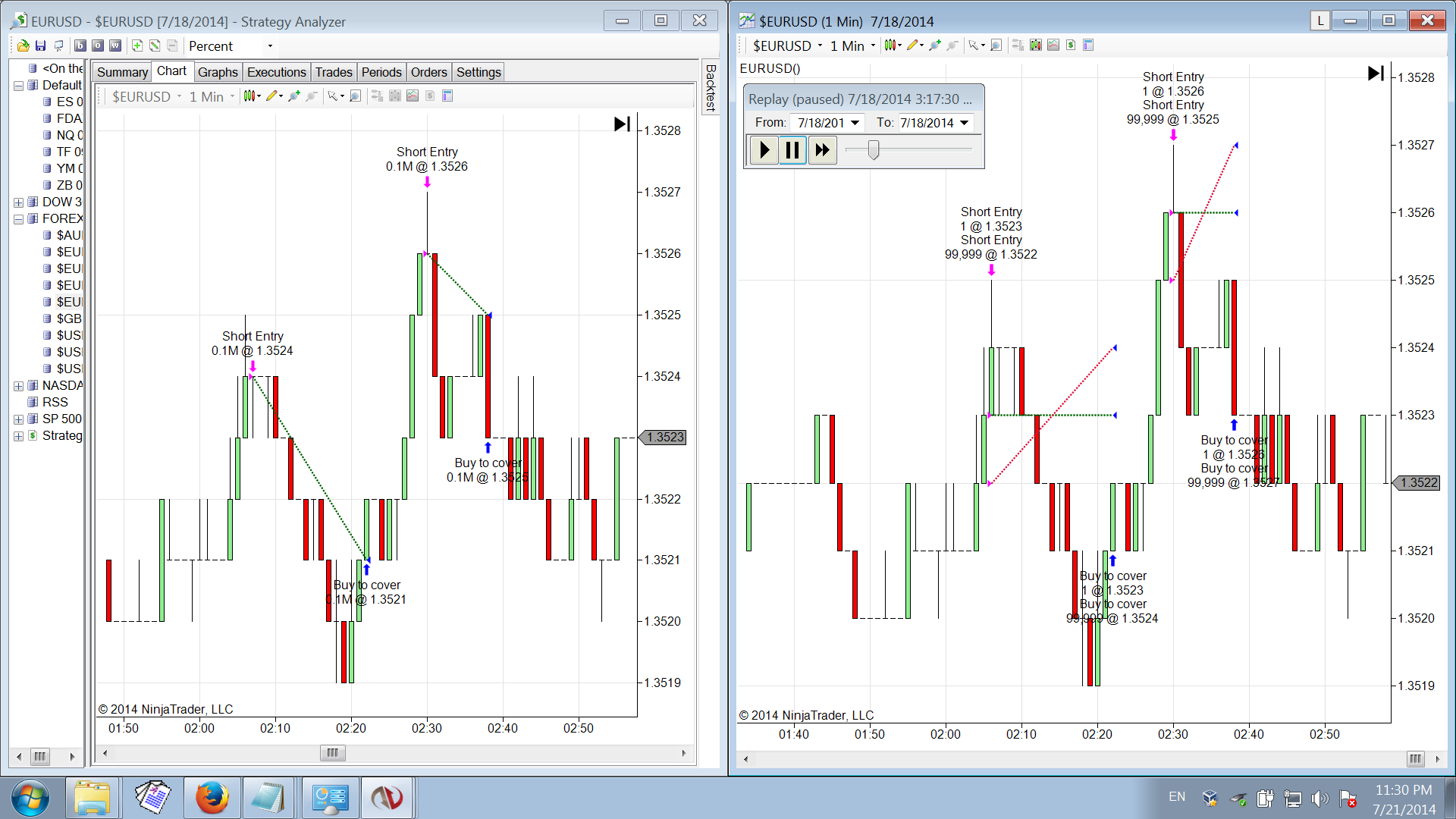
Task: Open the Strategies dollar icon in Replay chart toolbar
Action: (x=1071, y=45)
